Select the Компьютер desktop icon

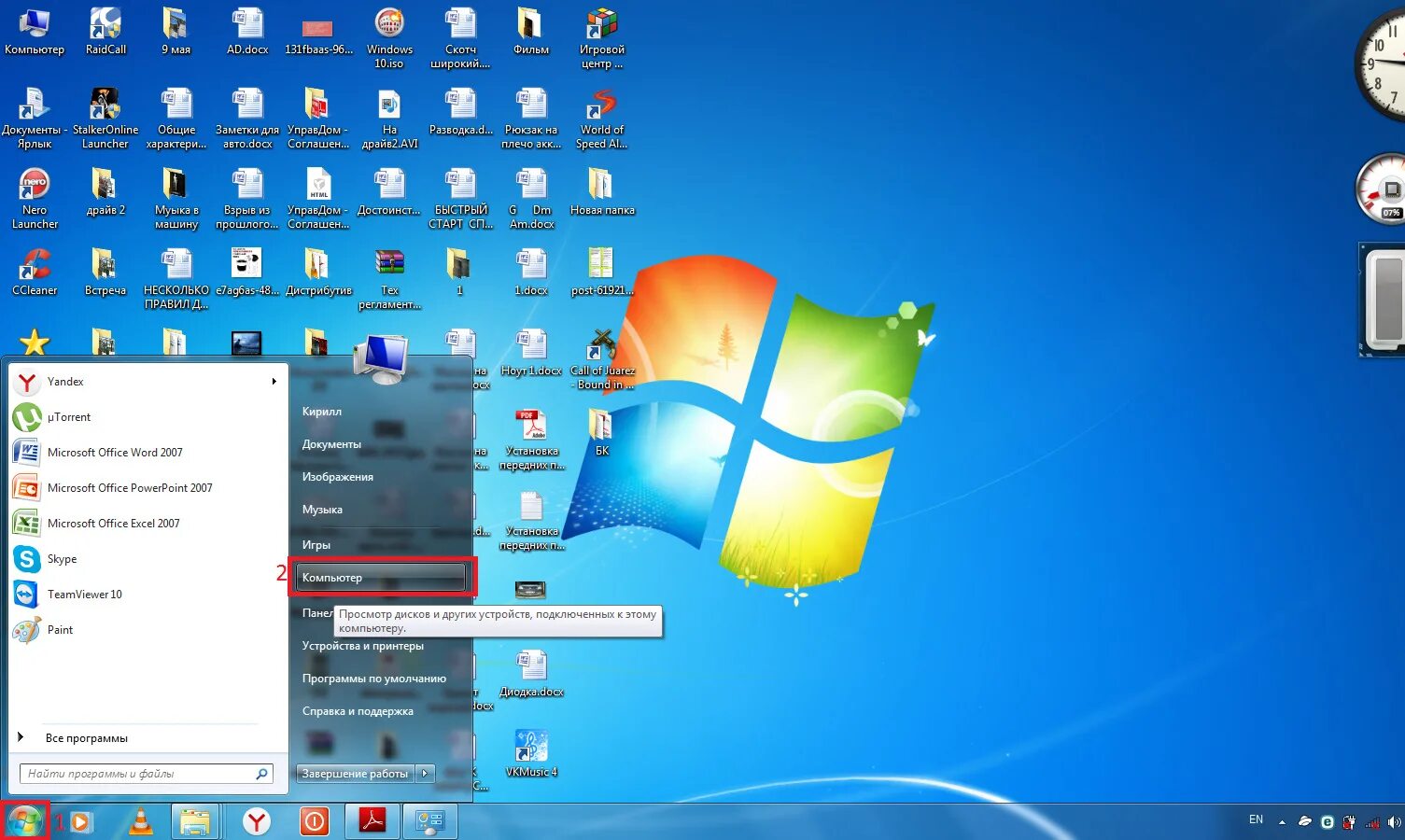[35, 32]
